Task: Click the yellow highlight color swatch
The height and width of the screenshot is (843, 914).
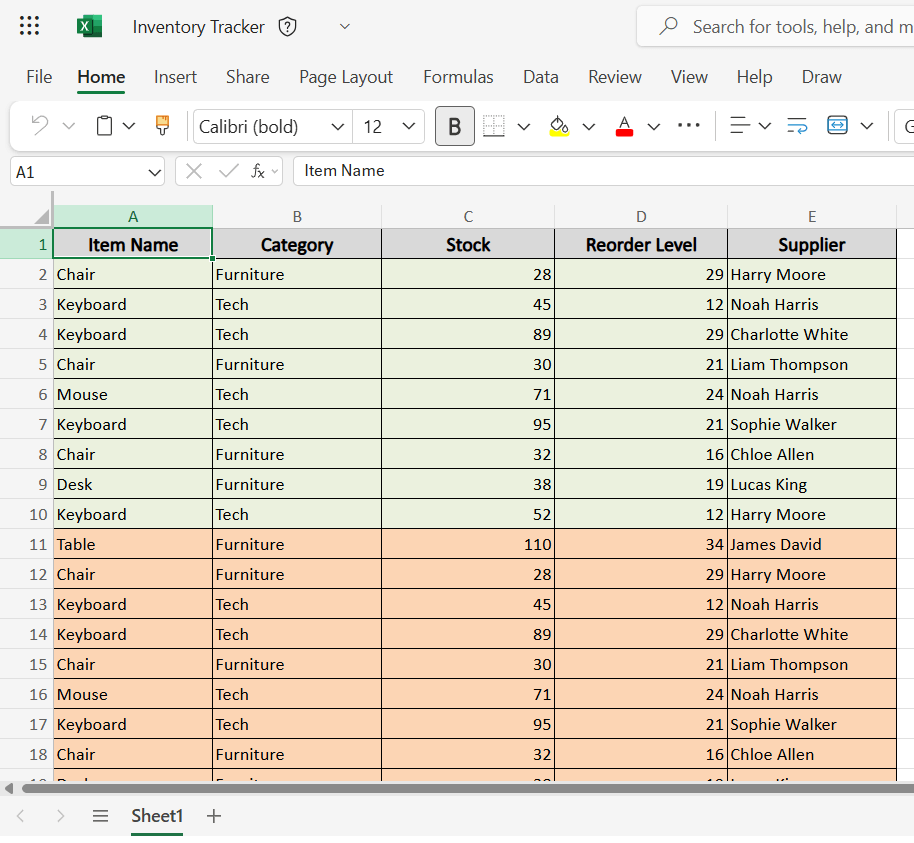Action: tap(560, 135)
